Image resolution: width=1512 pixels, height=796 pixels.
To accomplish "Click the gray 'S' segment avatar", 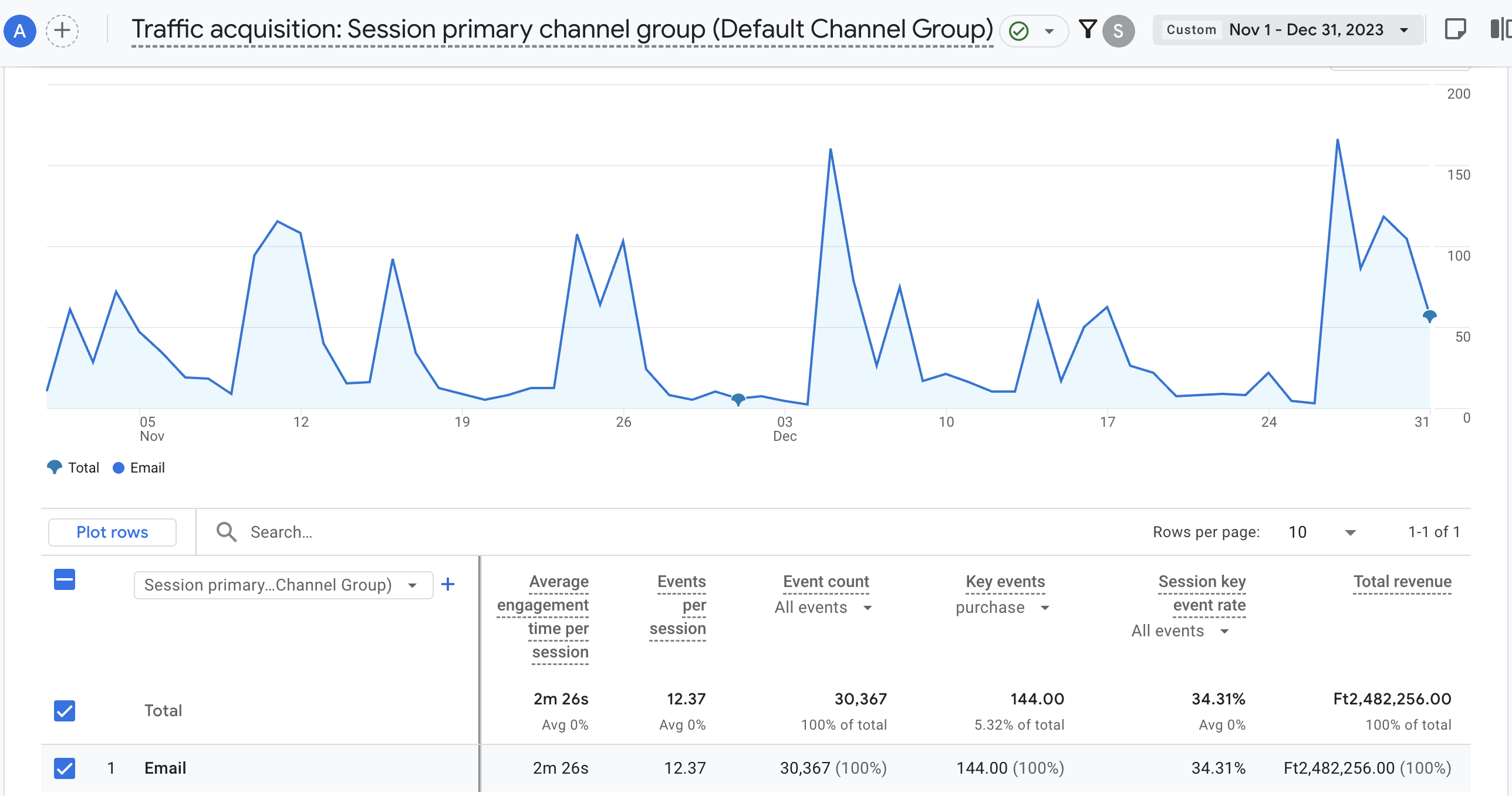I will coord(1118,31).
